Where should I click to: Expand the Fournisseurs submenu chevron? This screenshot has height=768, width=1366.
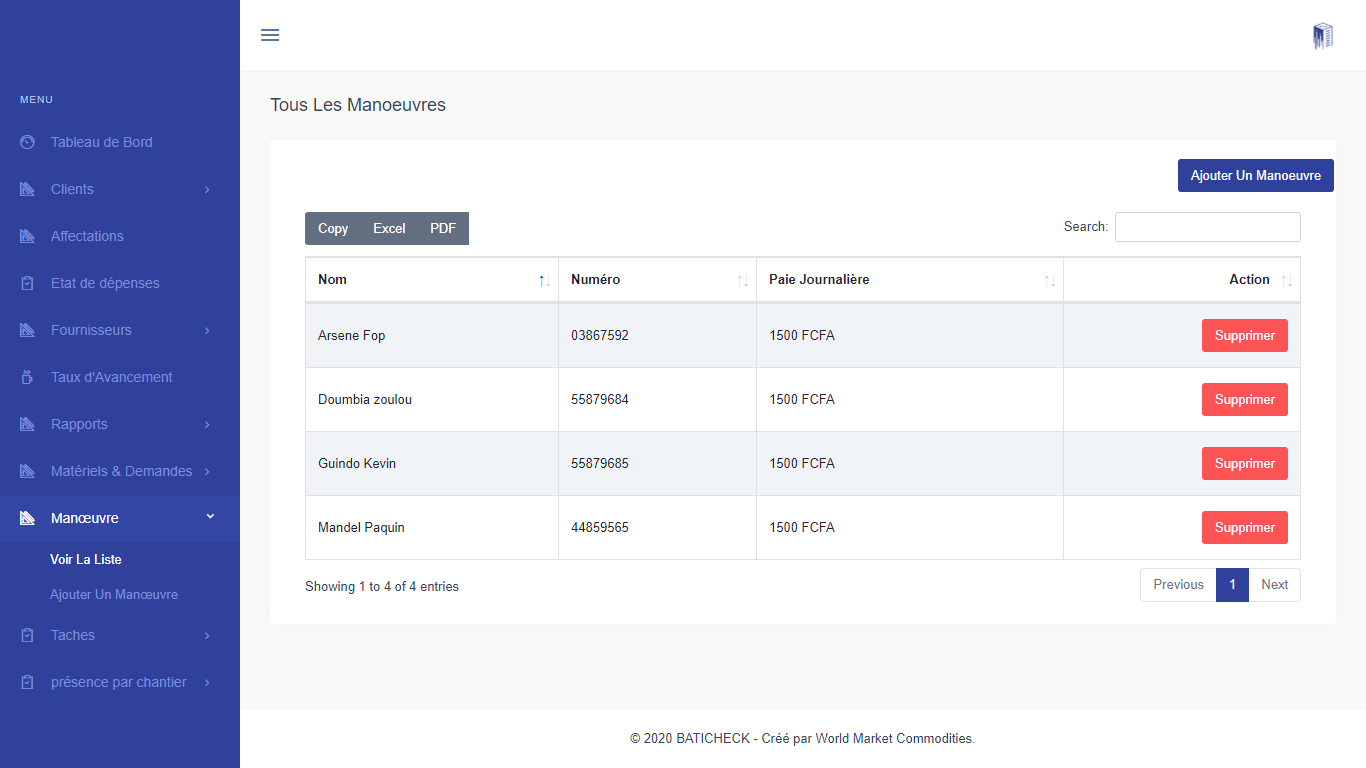click(207, 331)
